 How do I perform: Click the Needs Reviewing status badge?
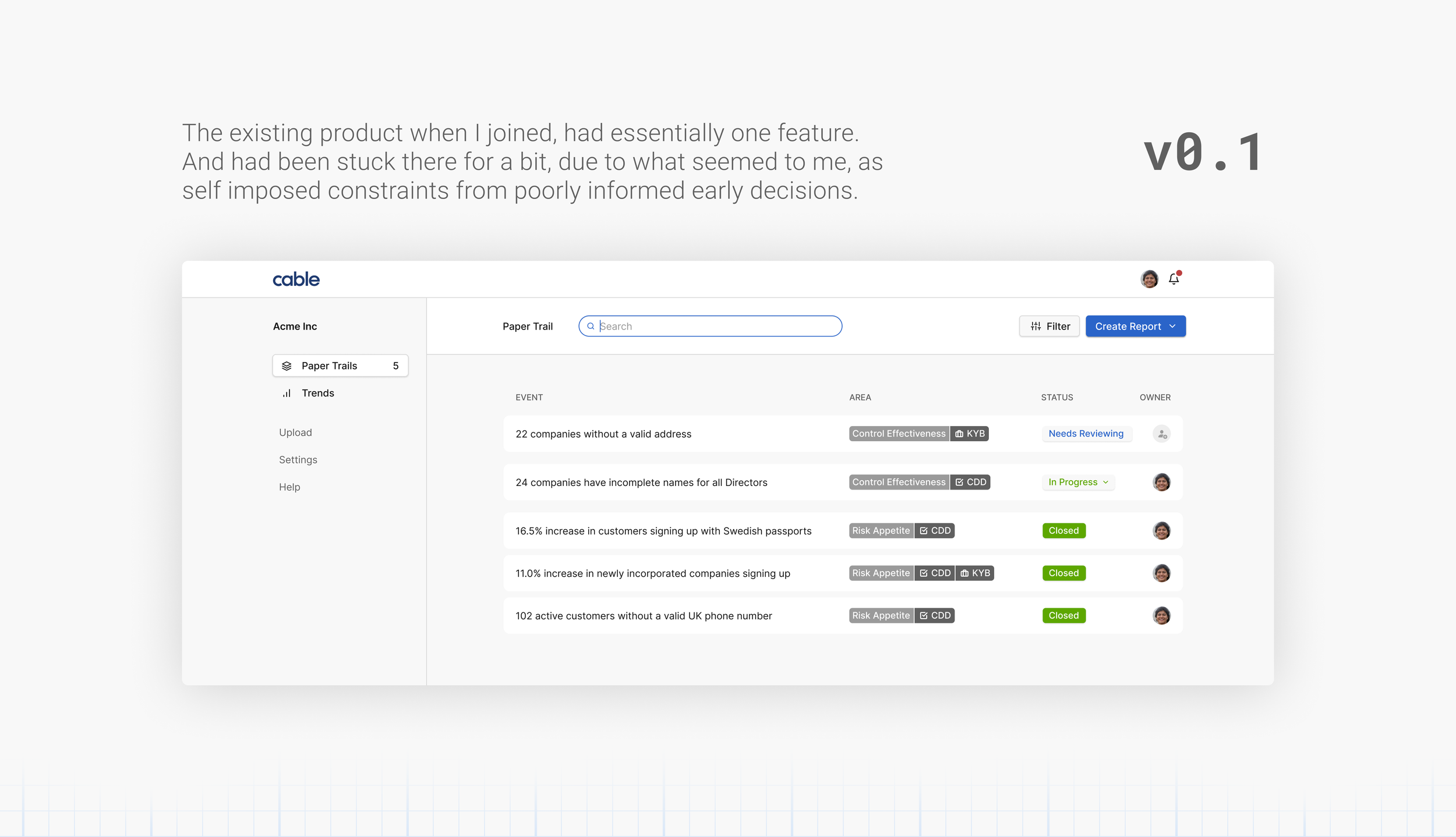[x=1086, y=434]
